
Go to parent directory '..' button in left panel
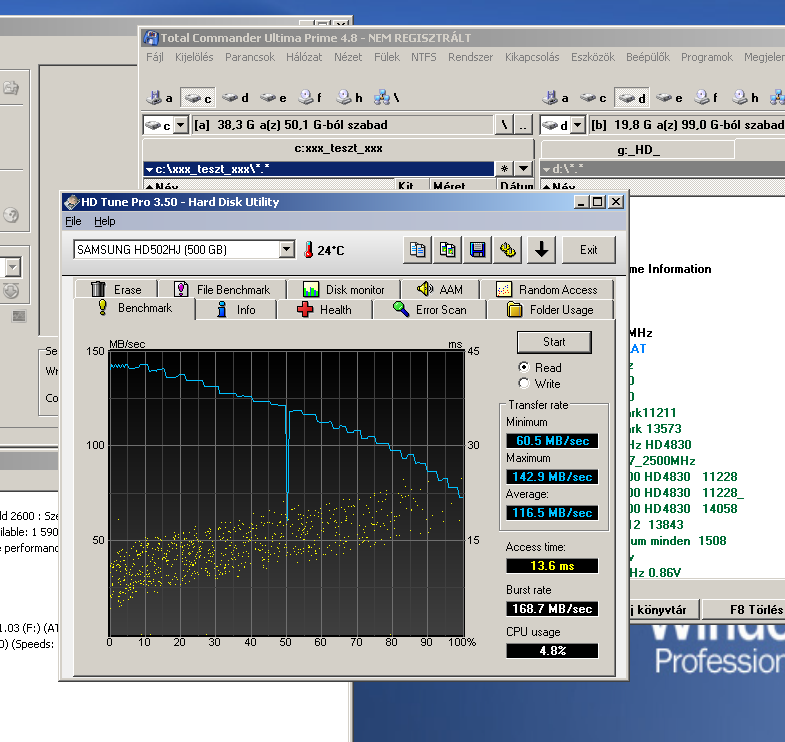coord(523,125)
